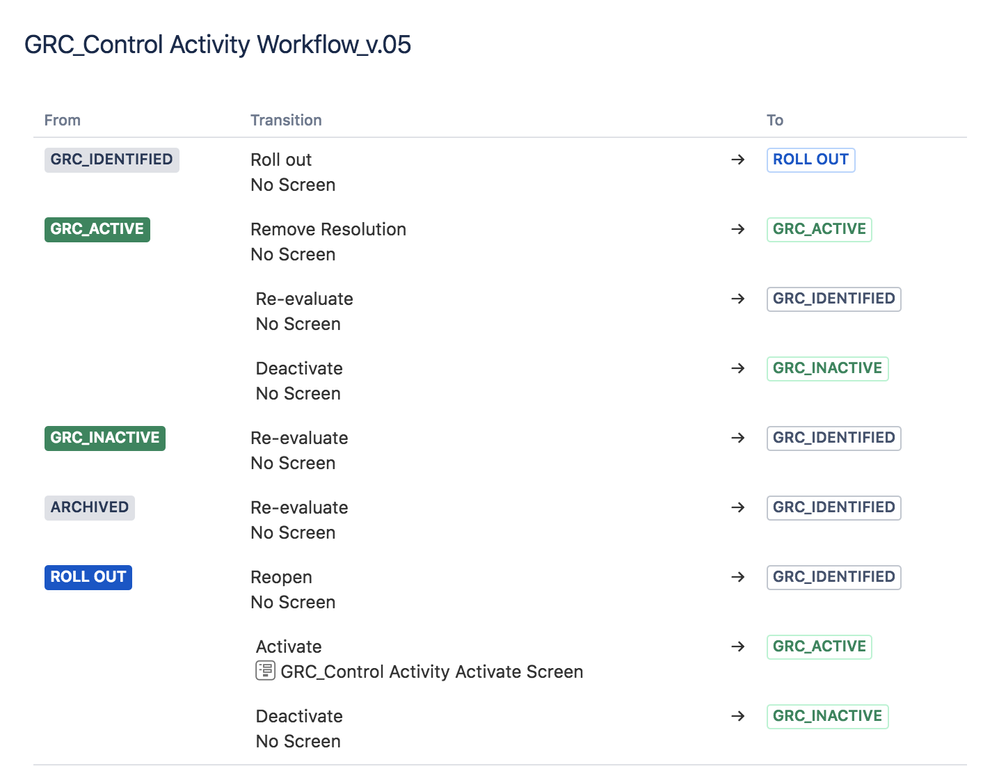Image resolution: width=999 pixels, height=781 pixels.
Task: Click the GRC_ACTIVE status in the From column
Action: coord(97,229)
